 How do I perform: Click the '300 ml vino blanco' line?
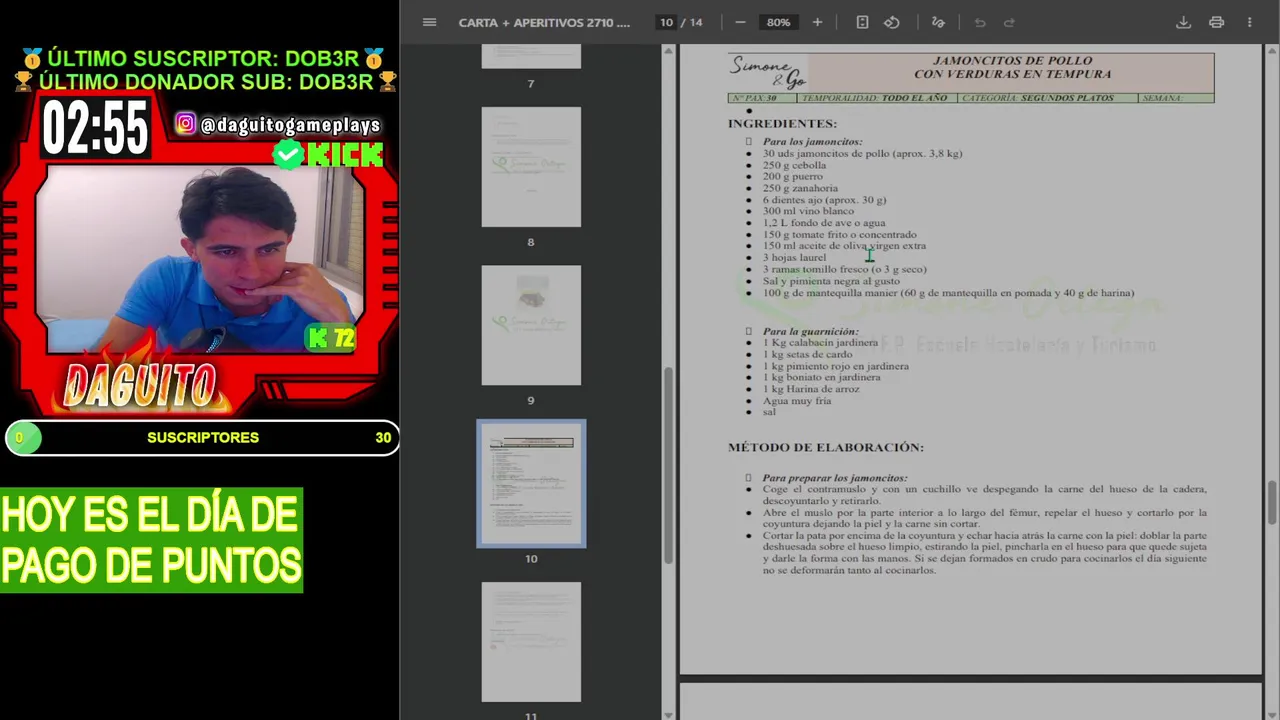click(808, 211)
